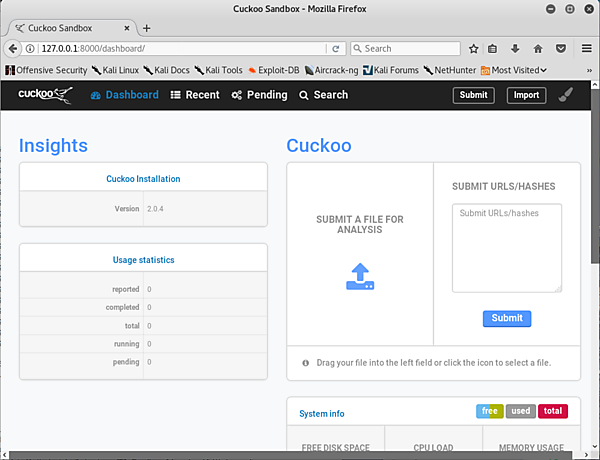Click the file upload icon
600x460 pixels.
[x=360, y=277]
